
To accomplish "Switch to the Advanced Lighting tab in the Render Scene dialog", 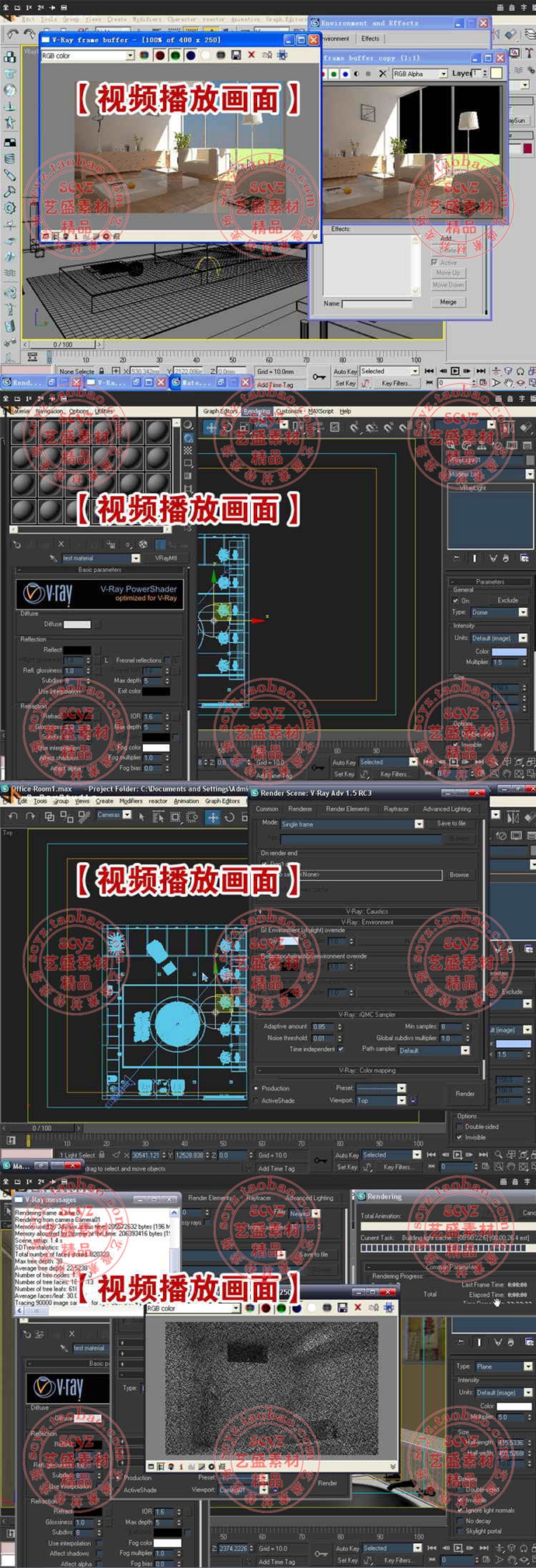I will tap(447, 808).
